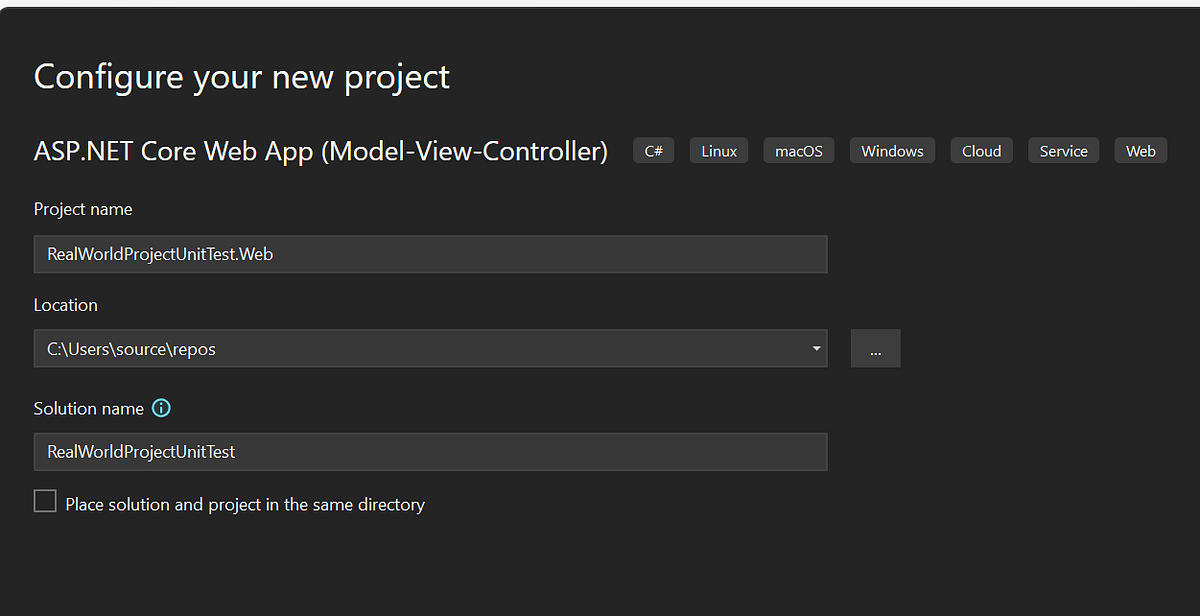Click the 'Location' field label
This screenshot has width=1200, height=616.
(x=66, y=305)
